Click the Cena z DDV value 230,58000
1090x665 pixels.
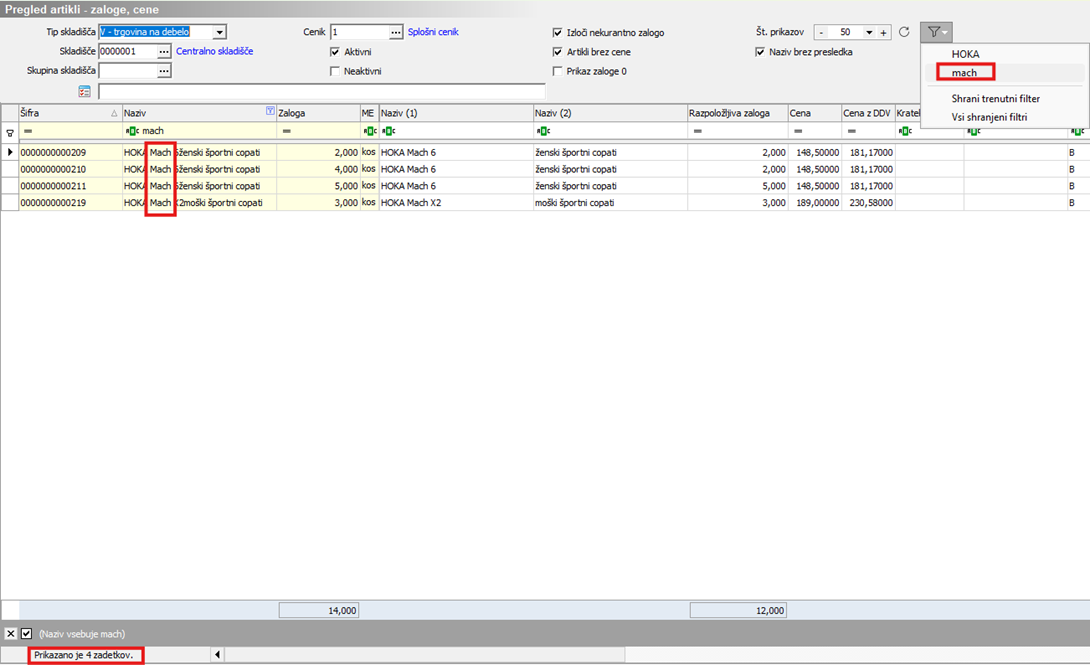tap(868, 202)
